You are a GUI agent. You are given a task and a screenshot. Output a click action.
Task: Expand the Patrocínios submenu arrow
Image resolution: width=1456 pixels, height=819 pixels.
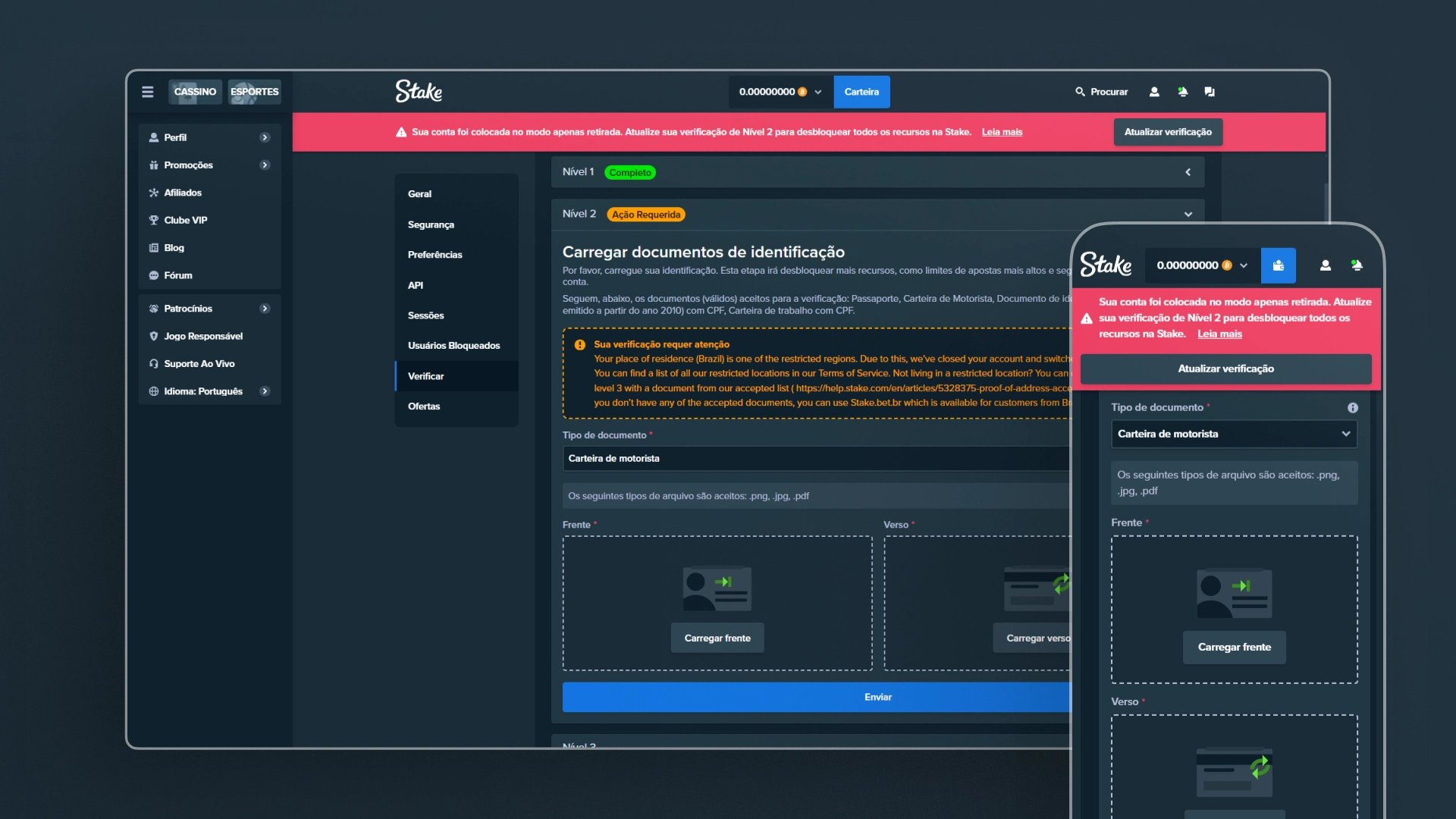click(x=265, y=309)
